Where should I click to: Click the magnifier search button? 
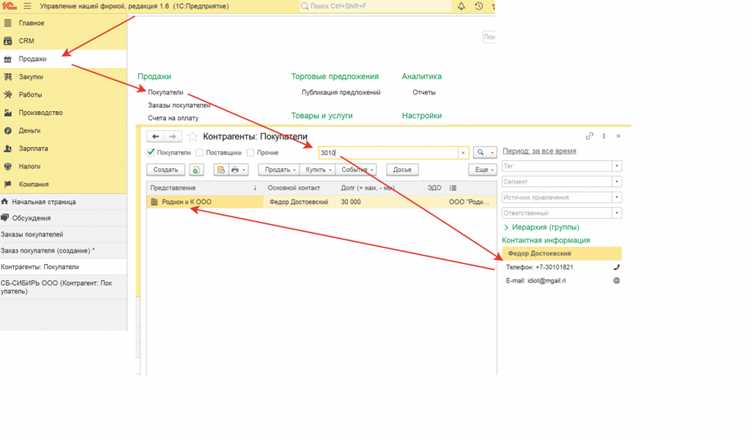pyautogui.click(x=480, y=153)
